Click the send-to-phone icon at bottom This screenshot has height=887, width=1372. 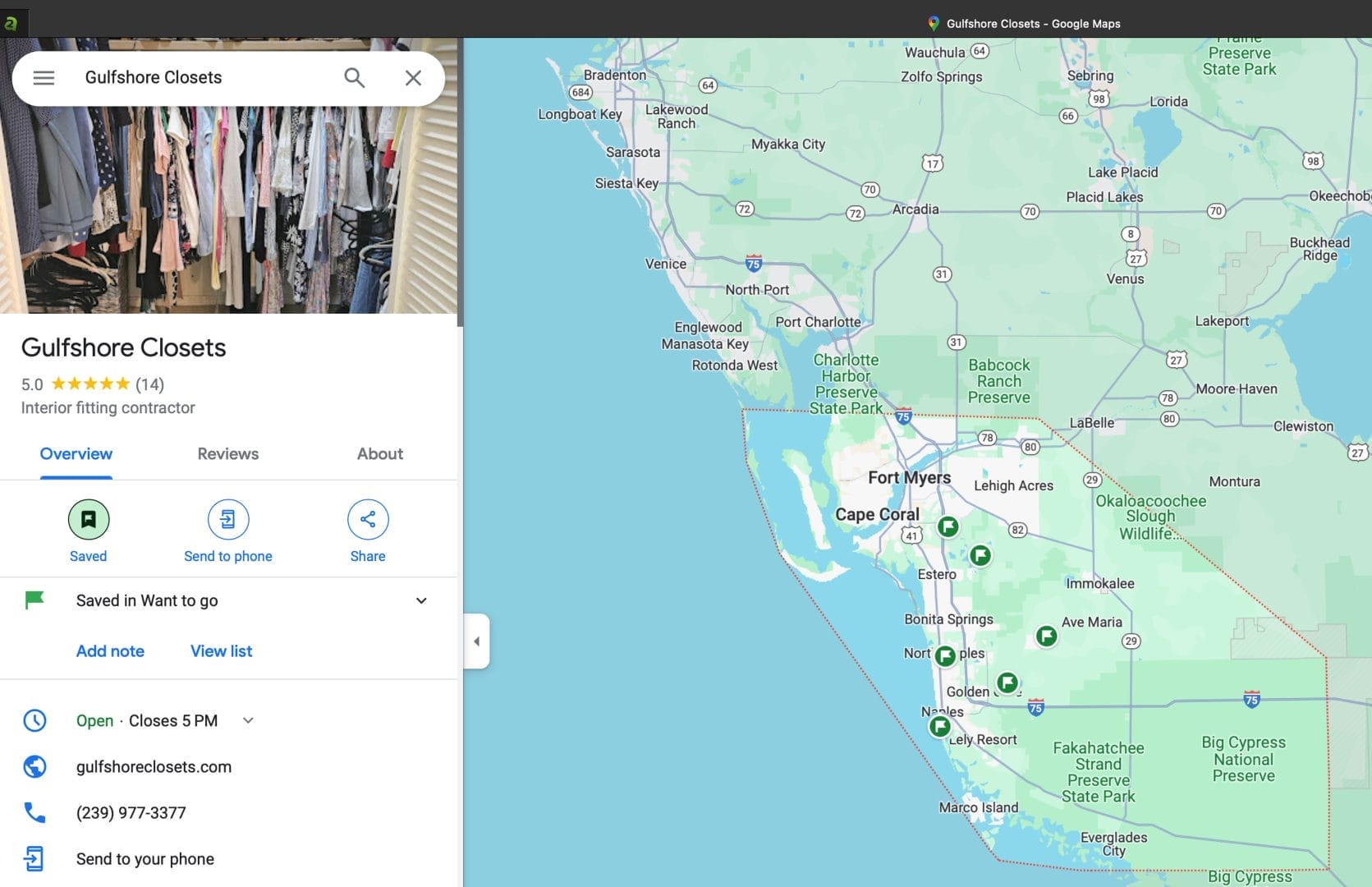[34, 859]
